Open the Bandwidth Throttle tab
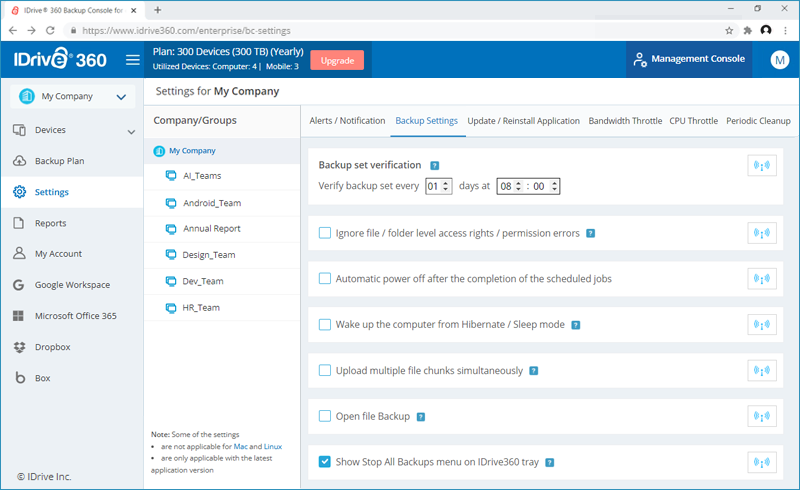Screen dimensions: 800x490 click(625, 121)
